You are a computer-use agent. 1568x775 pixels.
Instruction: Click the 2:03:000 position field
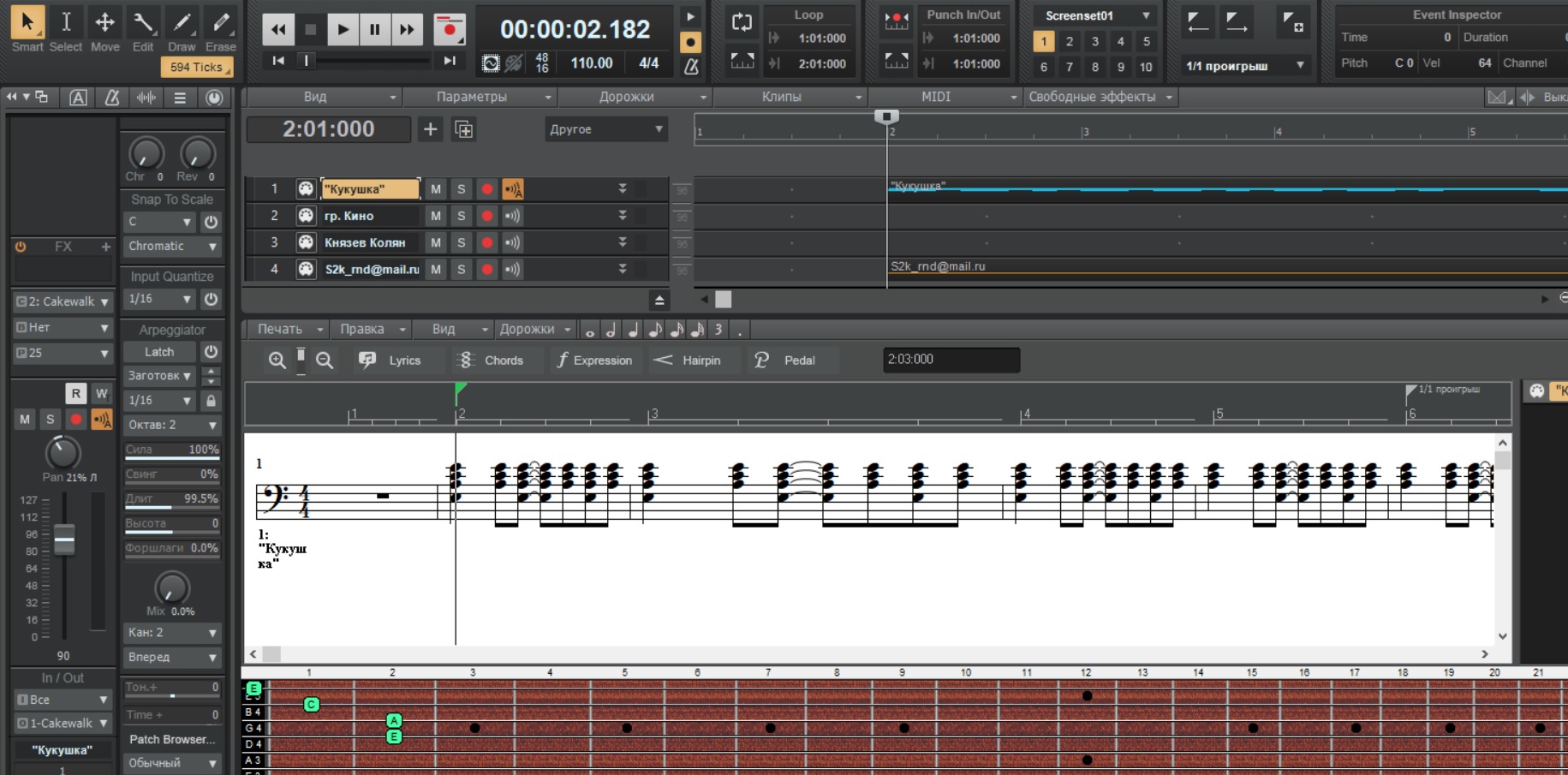[x=951, y=360]
